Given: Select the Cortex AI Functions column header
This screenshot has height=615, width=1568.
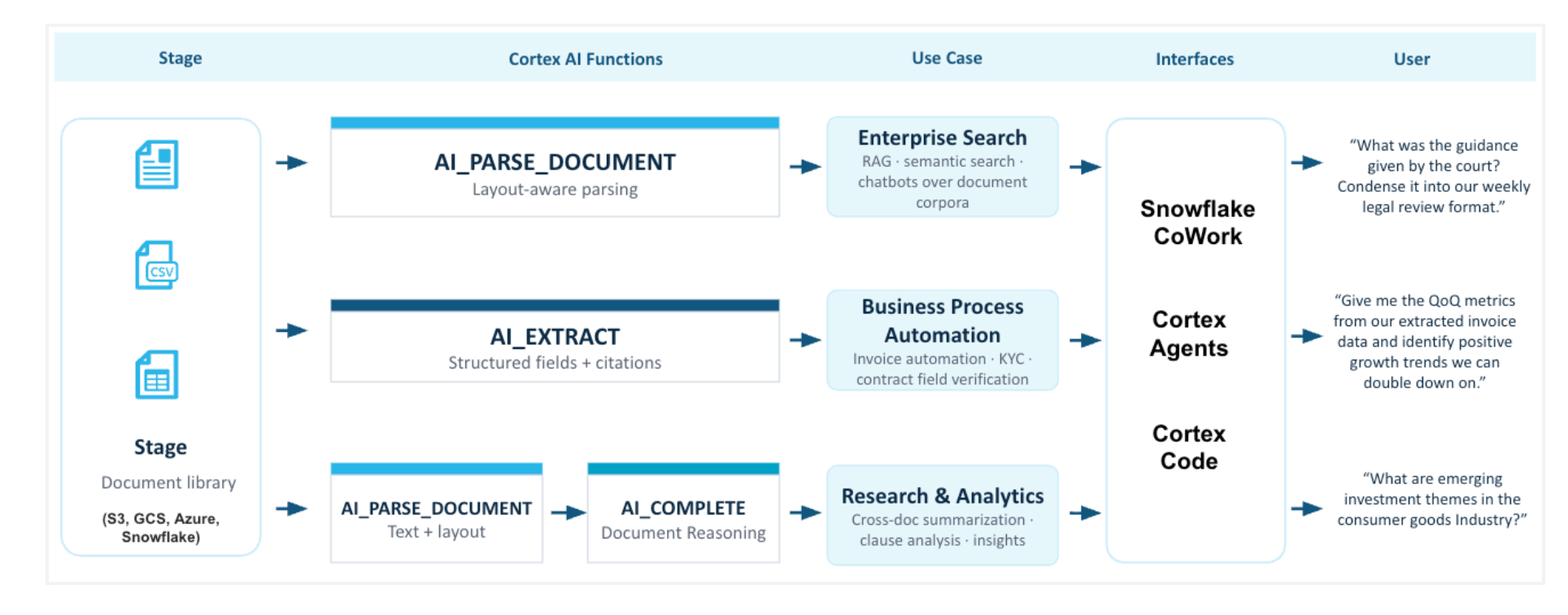Looking at the screenshot, I should tap(586, 59).
